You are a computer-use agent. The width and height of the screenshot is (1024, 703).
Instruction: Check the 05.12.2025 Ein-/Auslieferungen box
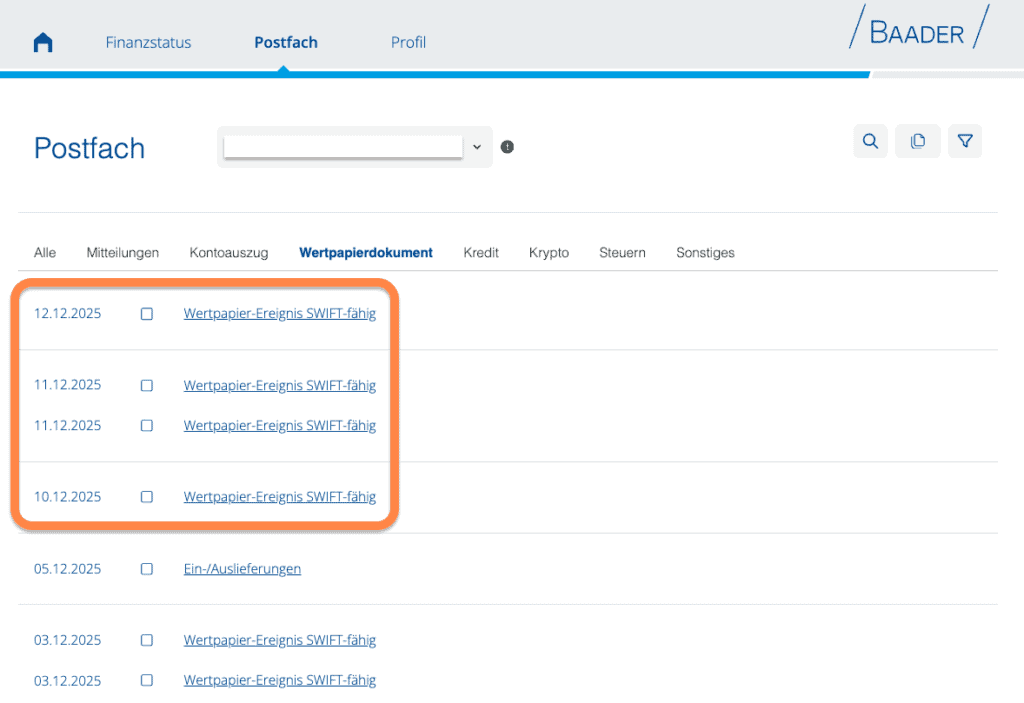(147, 569)
